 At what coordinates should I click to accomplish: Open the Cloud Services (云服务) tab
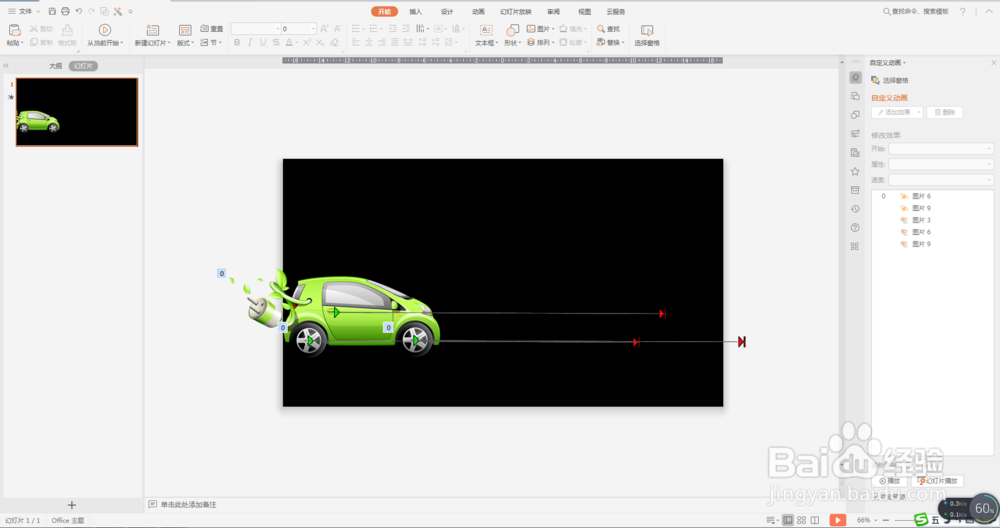tap(616, 11)
